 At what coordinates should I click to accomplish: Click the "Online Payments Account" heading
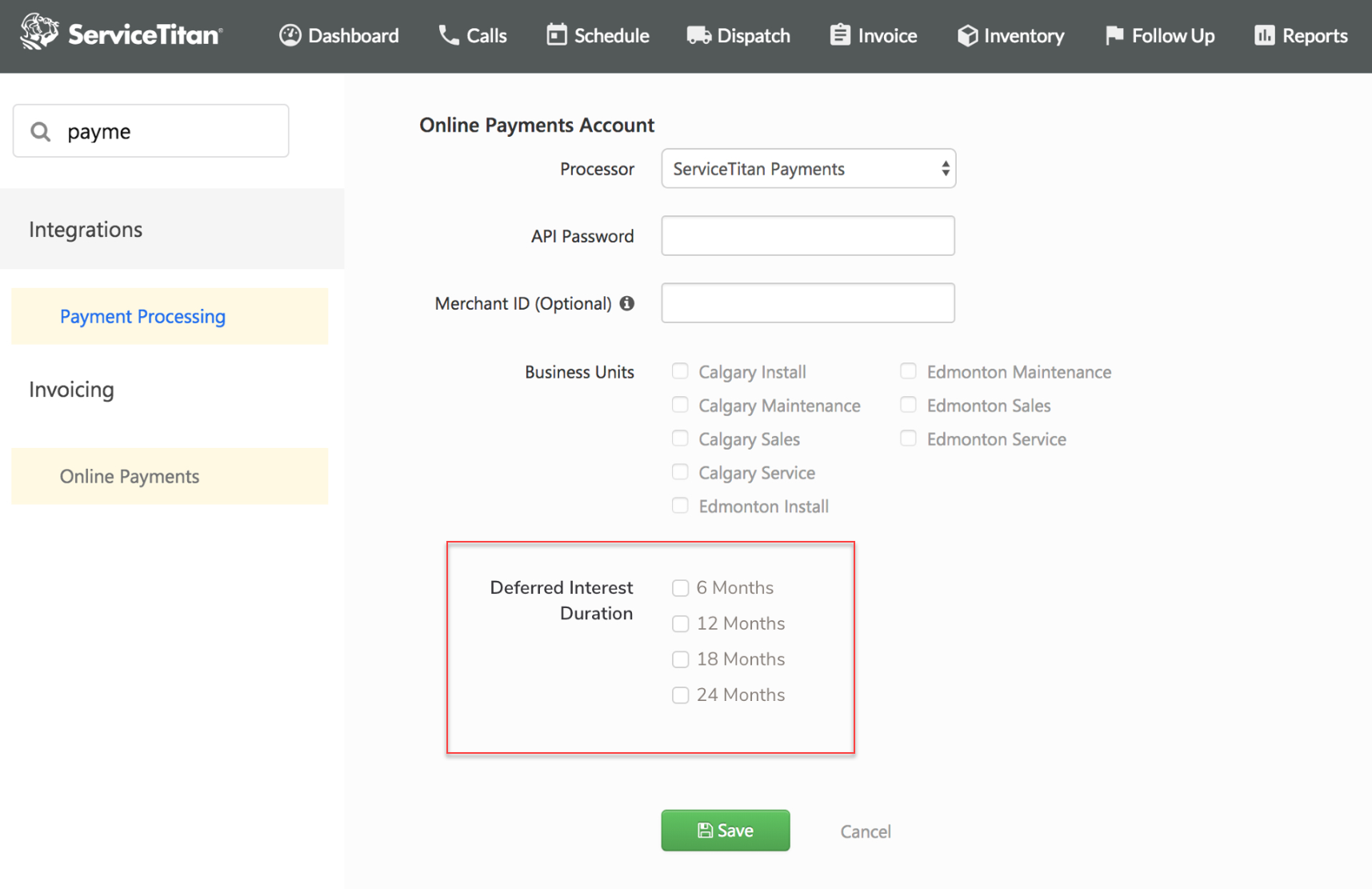537,125
